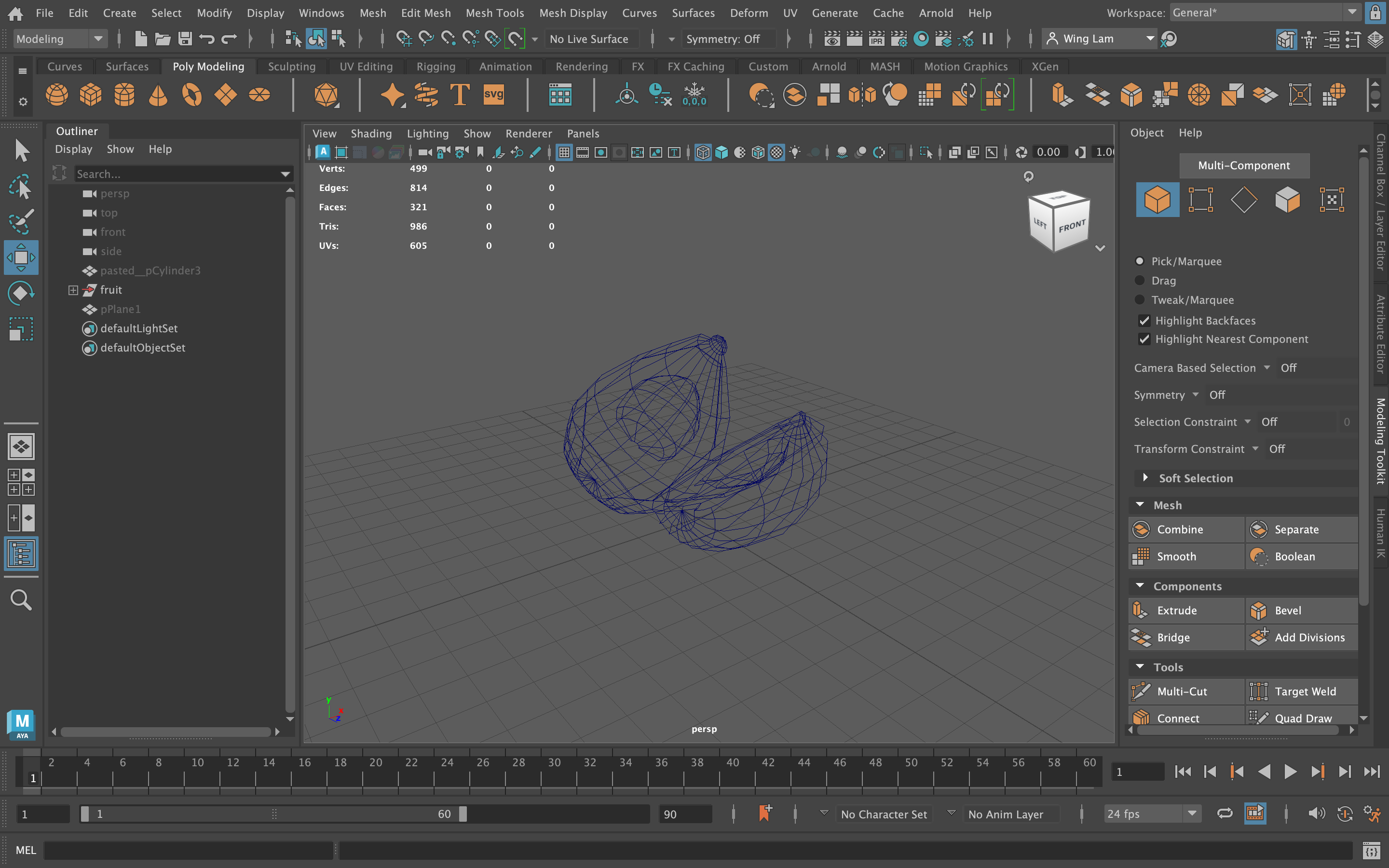Open the 24 fps frame rate dropdown

point(1153,814)
